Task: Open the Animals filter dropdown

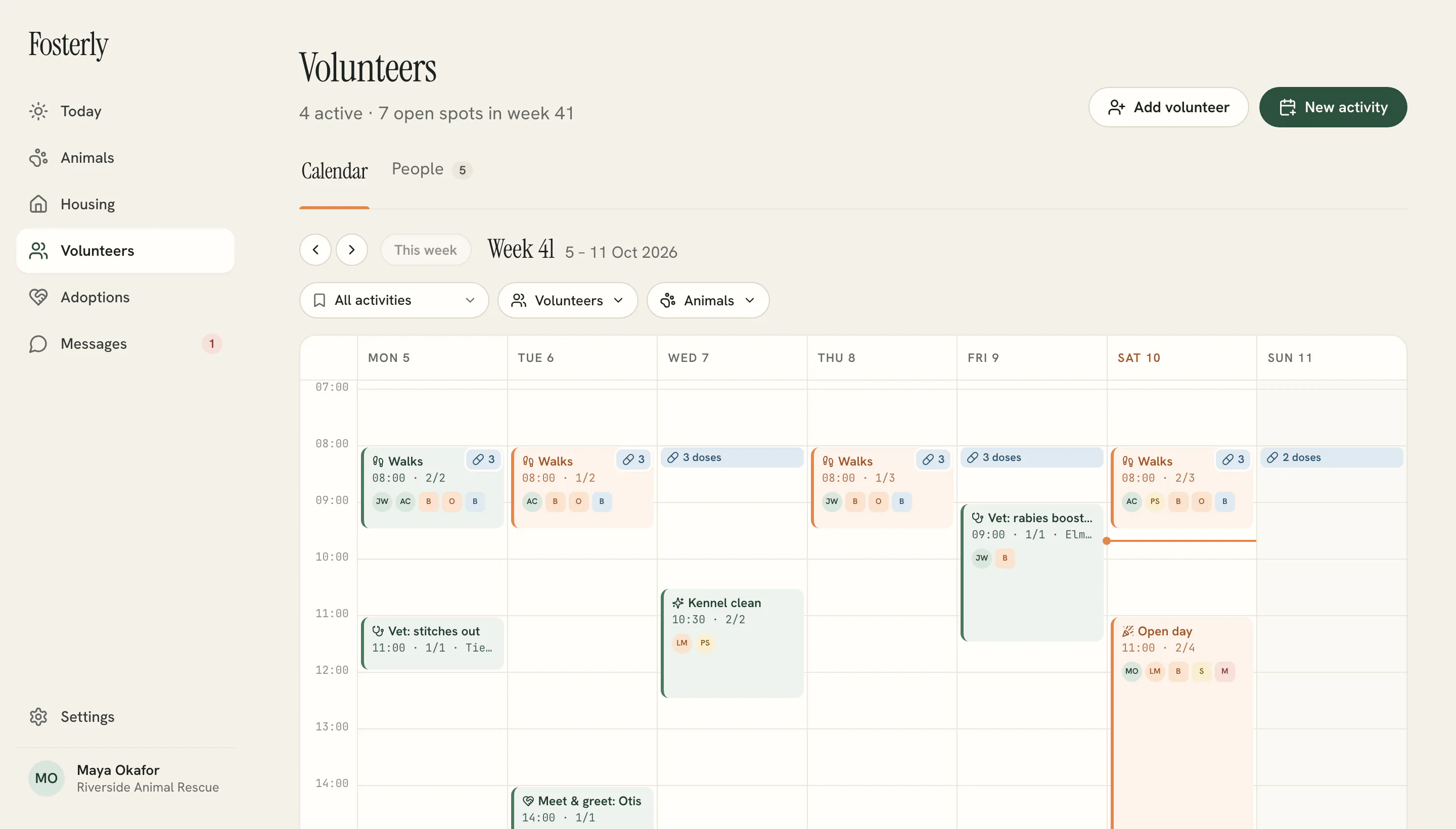Action: click(708, 300)
